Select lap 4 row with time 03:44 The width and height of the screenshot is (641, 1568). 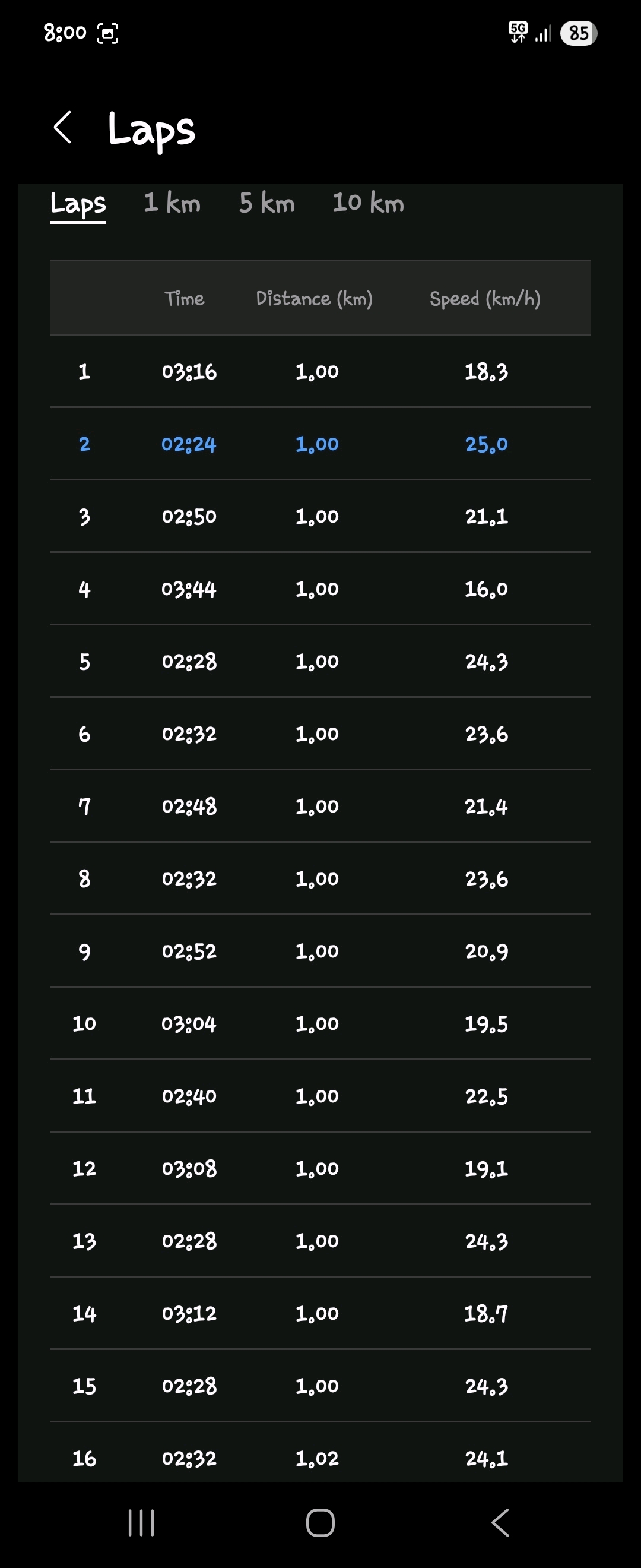point(189,589)
